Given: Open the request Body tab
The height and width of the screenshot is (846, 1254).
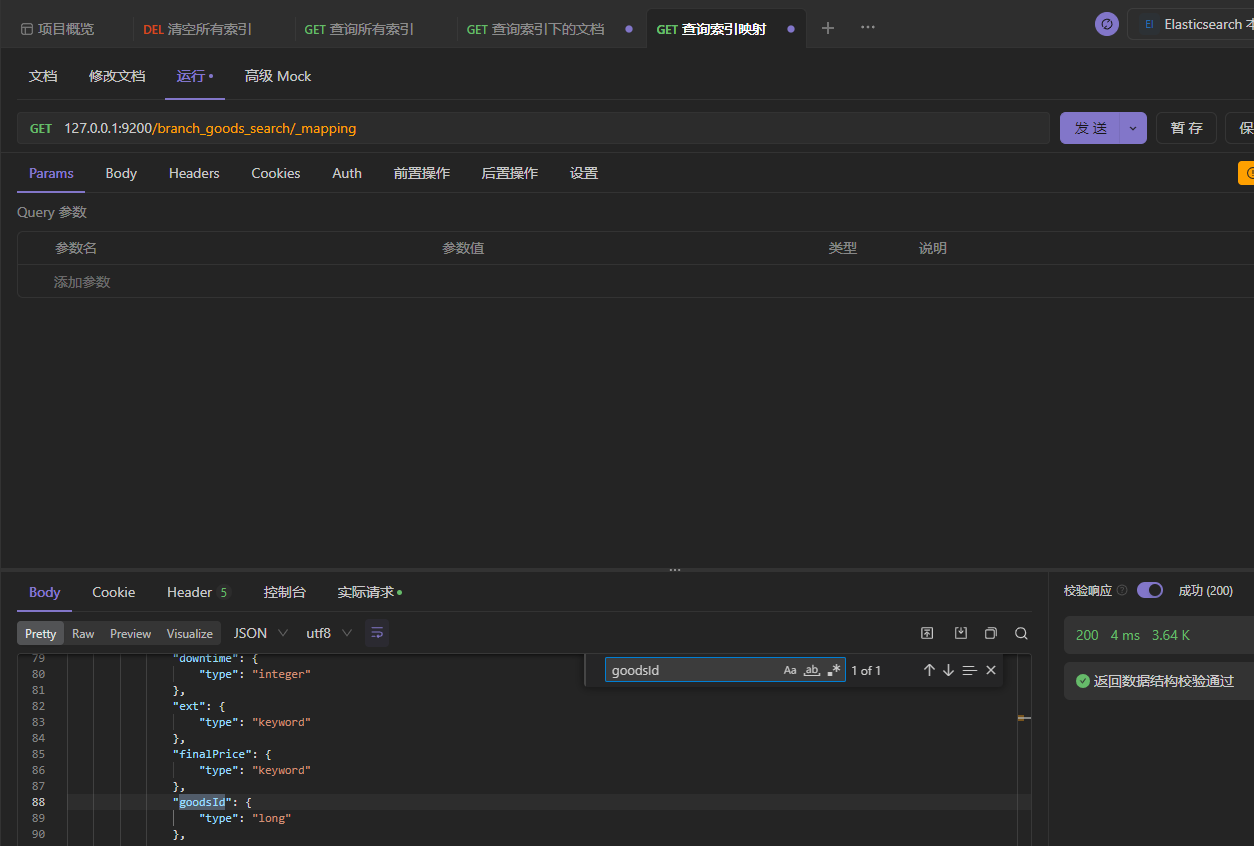Looking at the screenshot, I should [121, 173].
